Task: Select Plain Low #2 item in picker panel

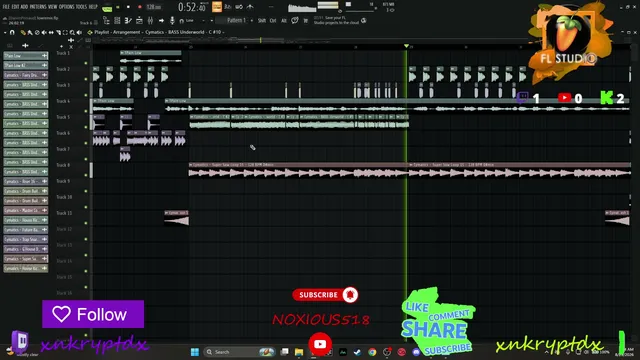Action: click(26, 65)
